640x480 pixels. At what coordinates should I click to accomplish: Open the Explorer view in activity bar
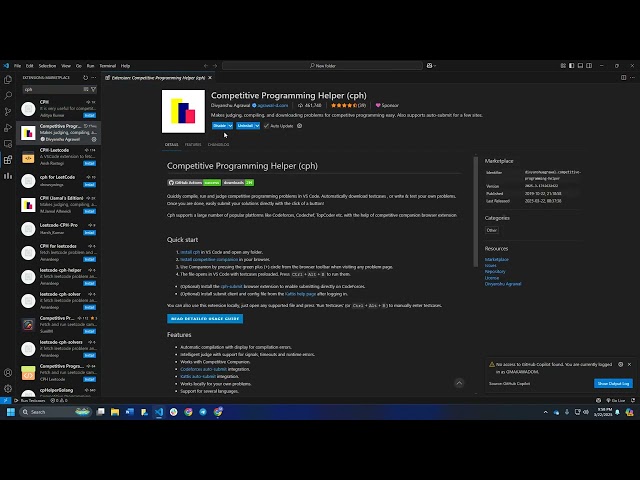[x=8, y=80]
